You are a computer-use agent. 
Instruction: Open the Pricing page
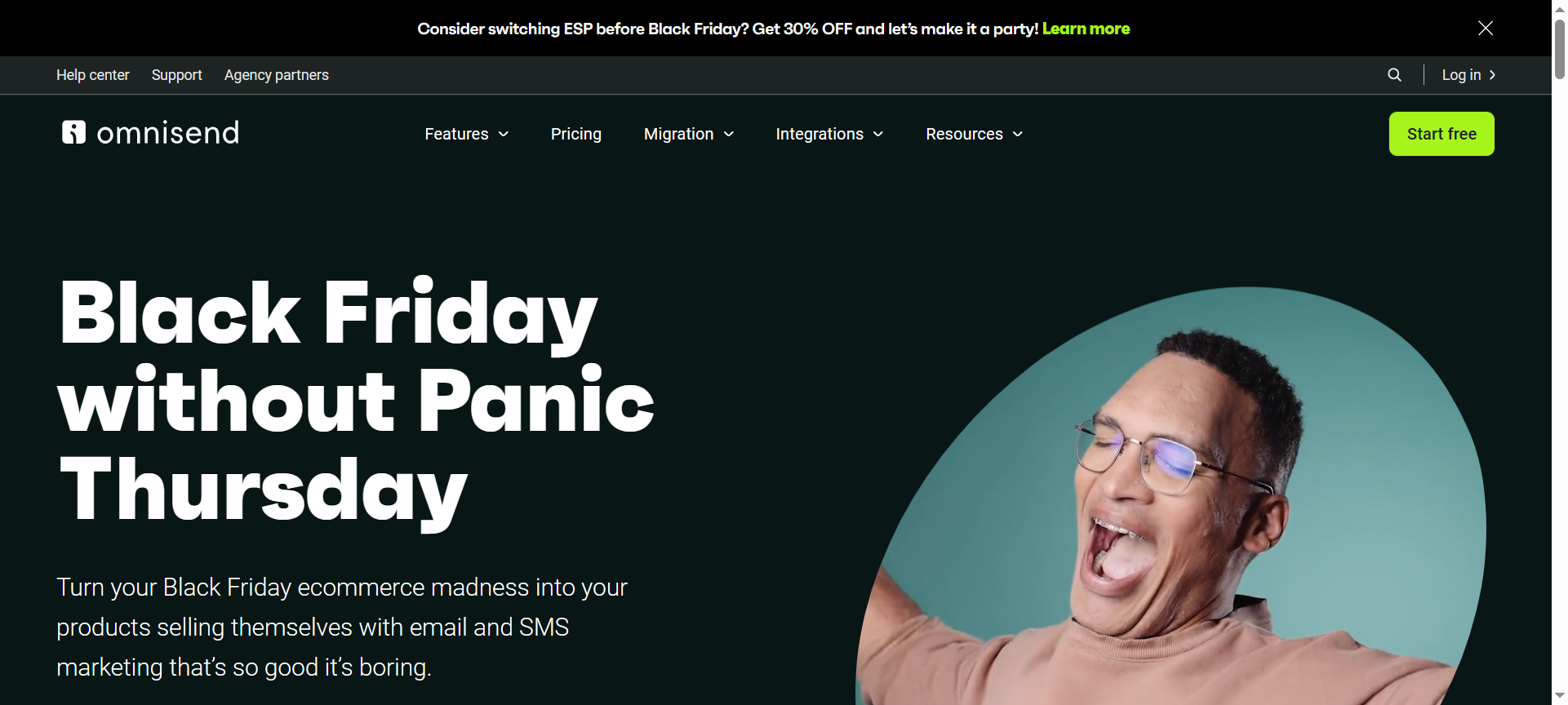576,134
